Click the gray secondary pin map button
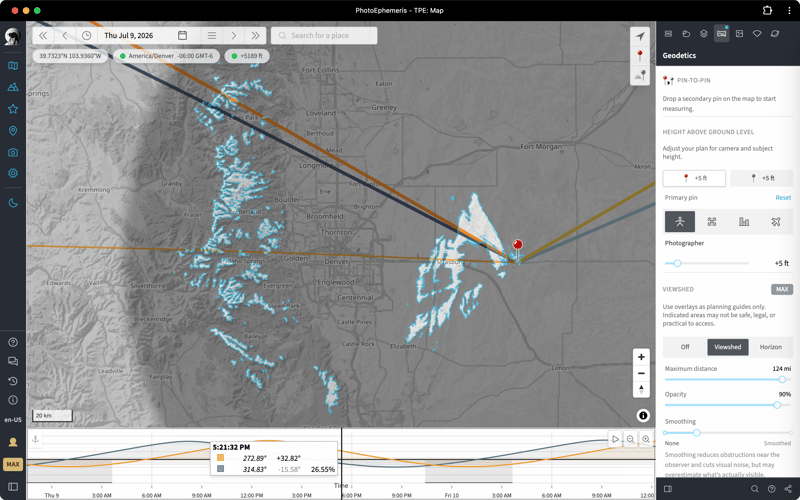Viewport: 800px width, 500px height. (640, 76)
